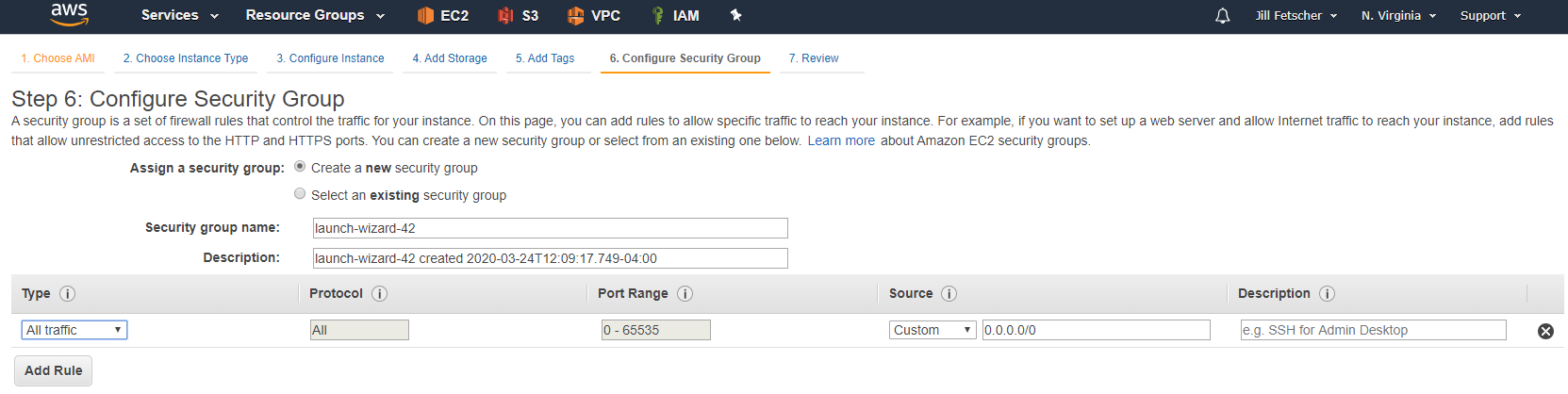Screen dimensions: 1568x394
Task: Open the VPC service shortcut
Action: [x=593, y=15]
